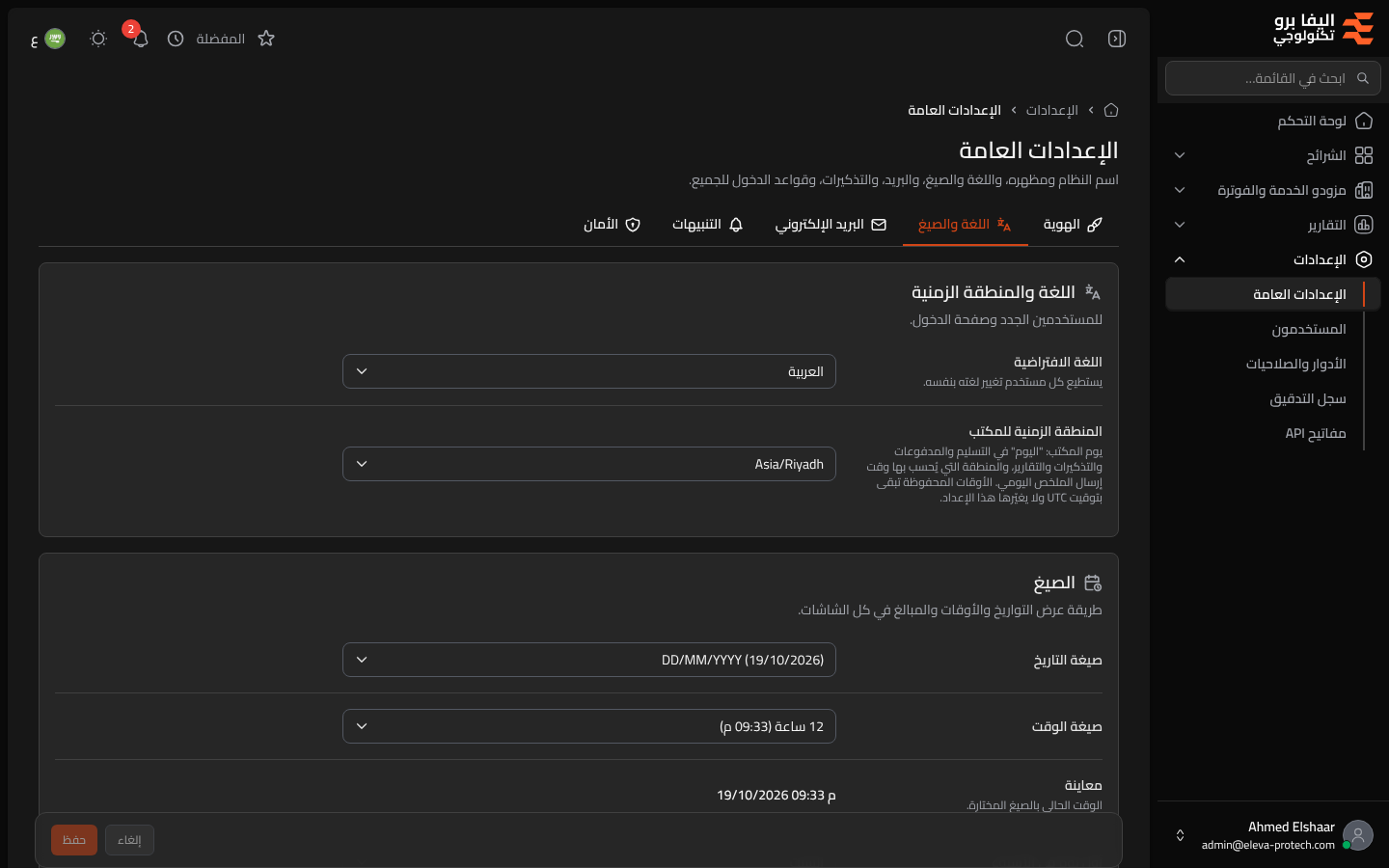This screenshot has width=1389, height=868.
Task: Click the search magnifier icon in header
Action: coord(1075,39)
